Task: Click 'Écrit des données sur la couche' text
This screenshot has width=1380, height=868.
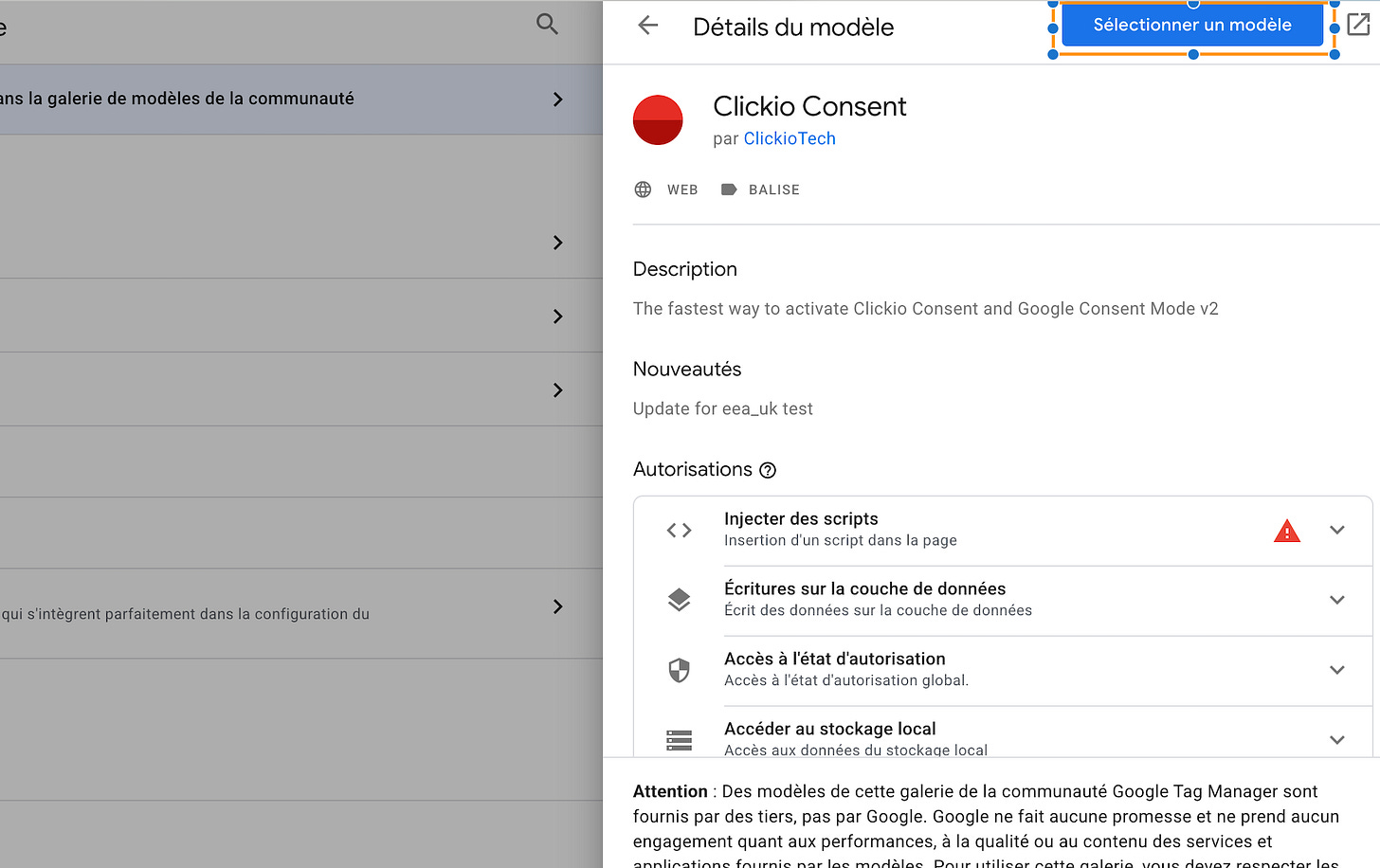Action: [879, 610]
